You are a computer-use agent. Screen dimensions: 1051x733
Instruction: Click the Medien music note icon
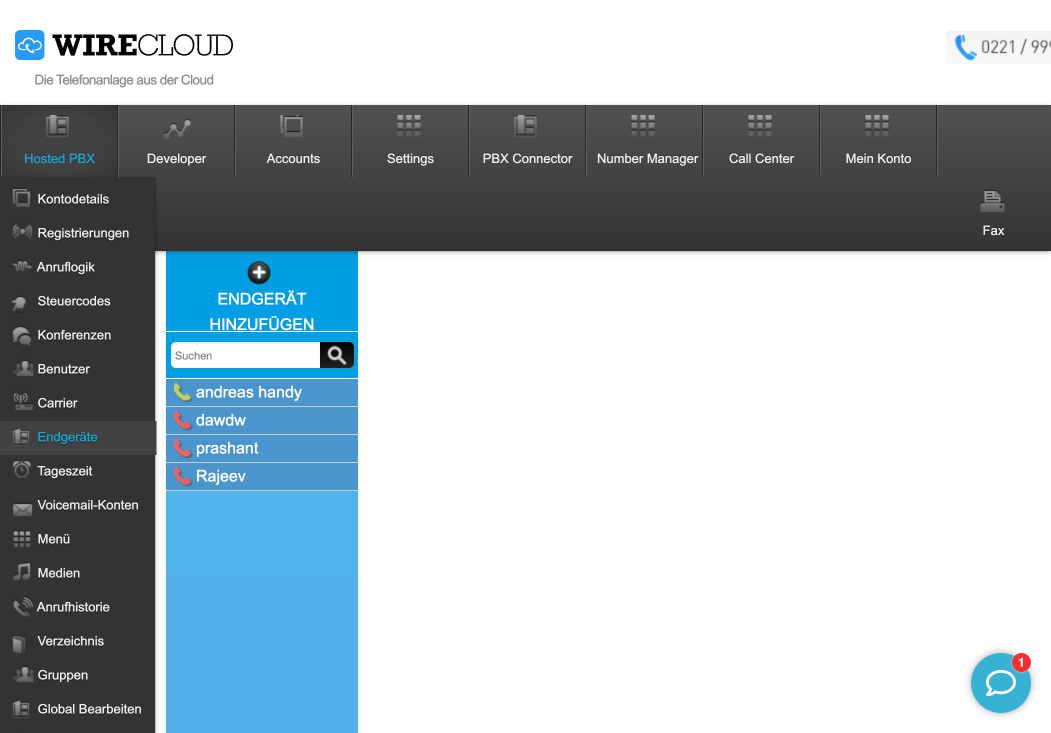[x=21, y=572]
